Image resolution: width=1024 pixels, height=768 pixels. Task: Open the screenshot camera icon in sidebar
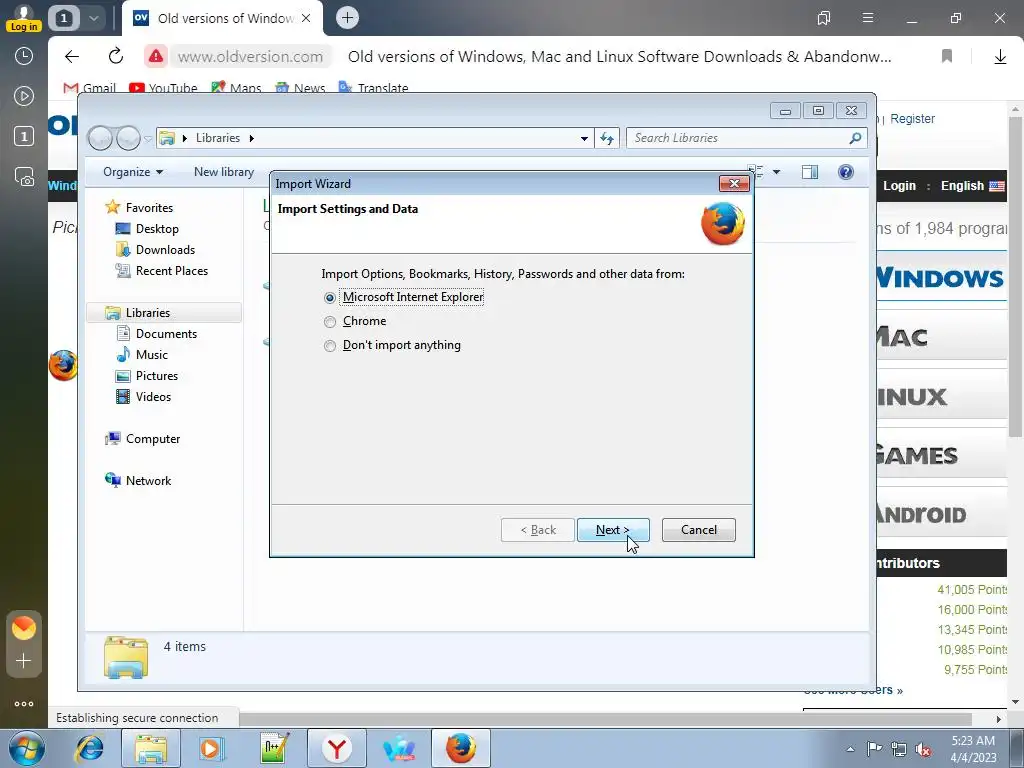24,177
